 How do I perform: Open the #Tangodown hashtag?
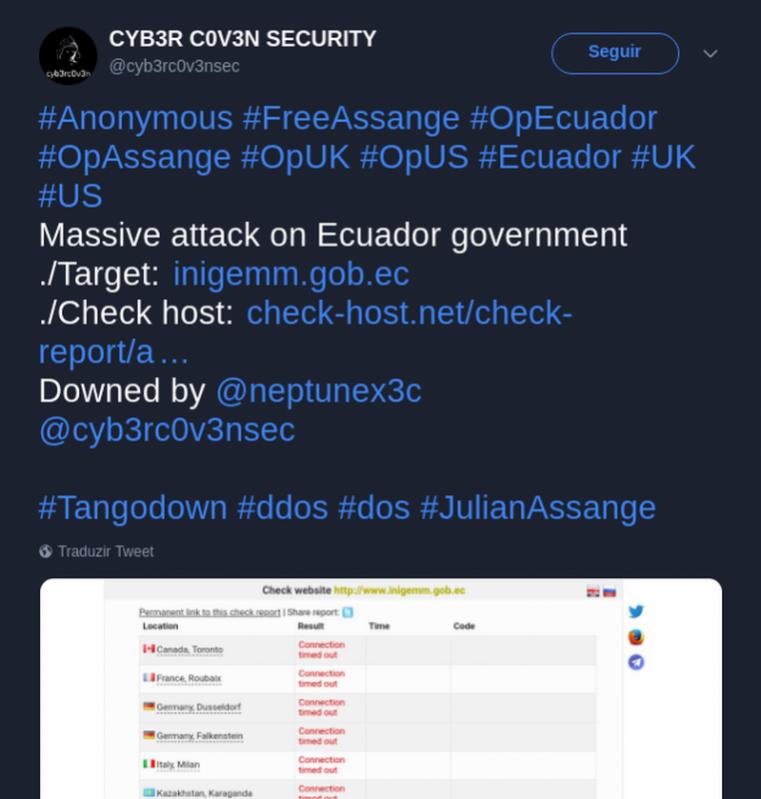pos(133,507)
